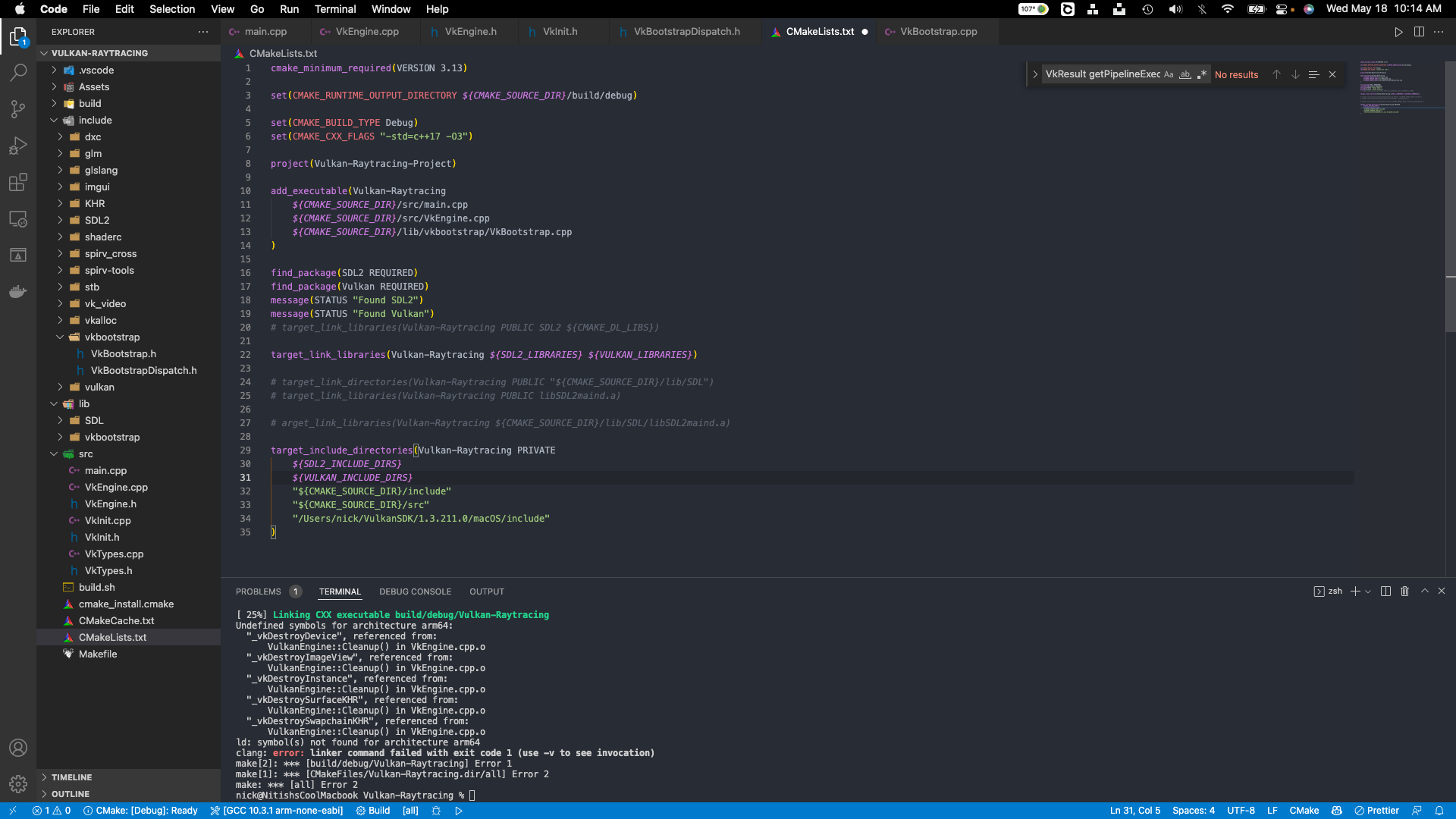Collapse the vkbootstrap folder under include
The height and width of the screenshot is (819, 1456).
coord(112,337)
